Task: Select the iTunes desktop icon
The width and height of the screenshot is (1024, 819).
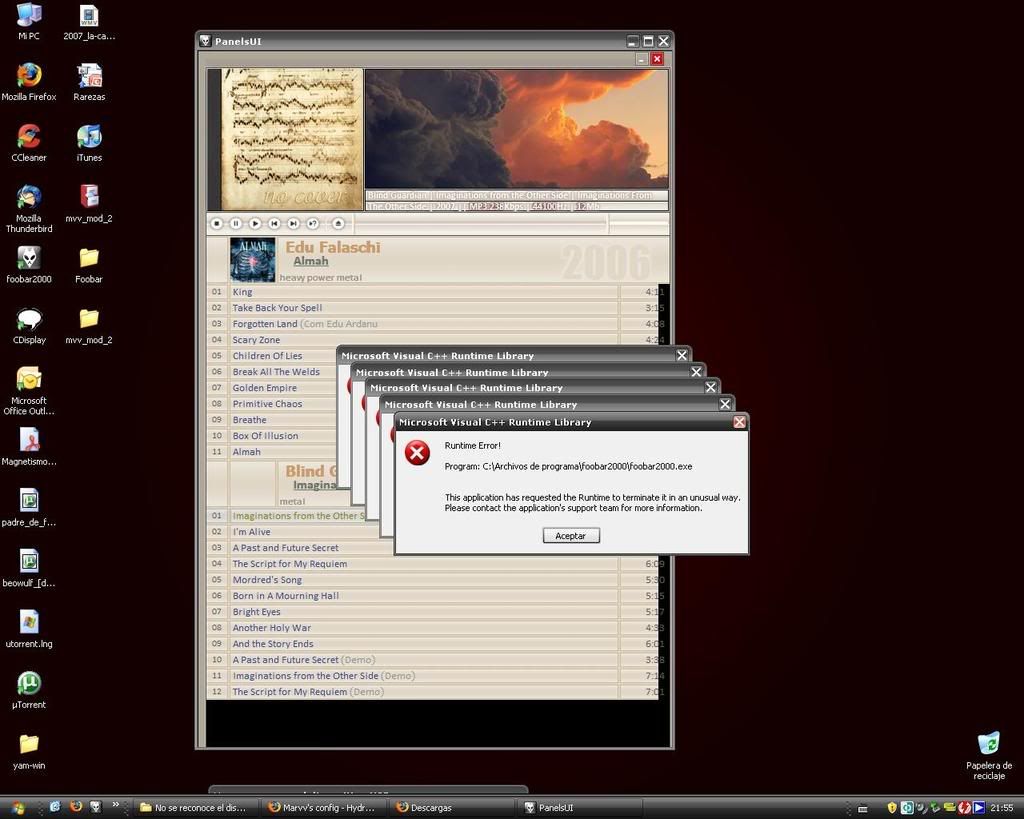Action: coord(89,143)
